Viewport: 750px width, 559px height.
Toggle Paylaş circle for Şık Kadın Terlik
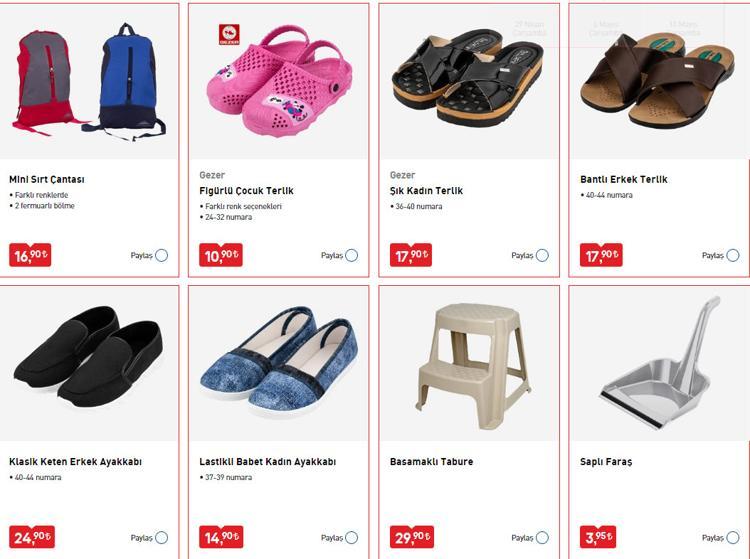tap(542, 255)
